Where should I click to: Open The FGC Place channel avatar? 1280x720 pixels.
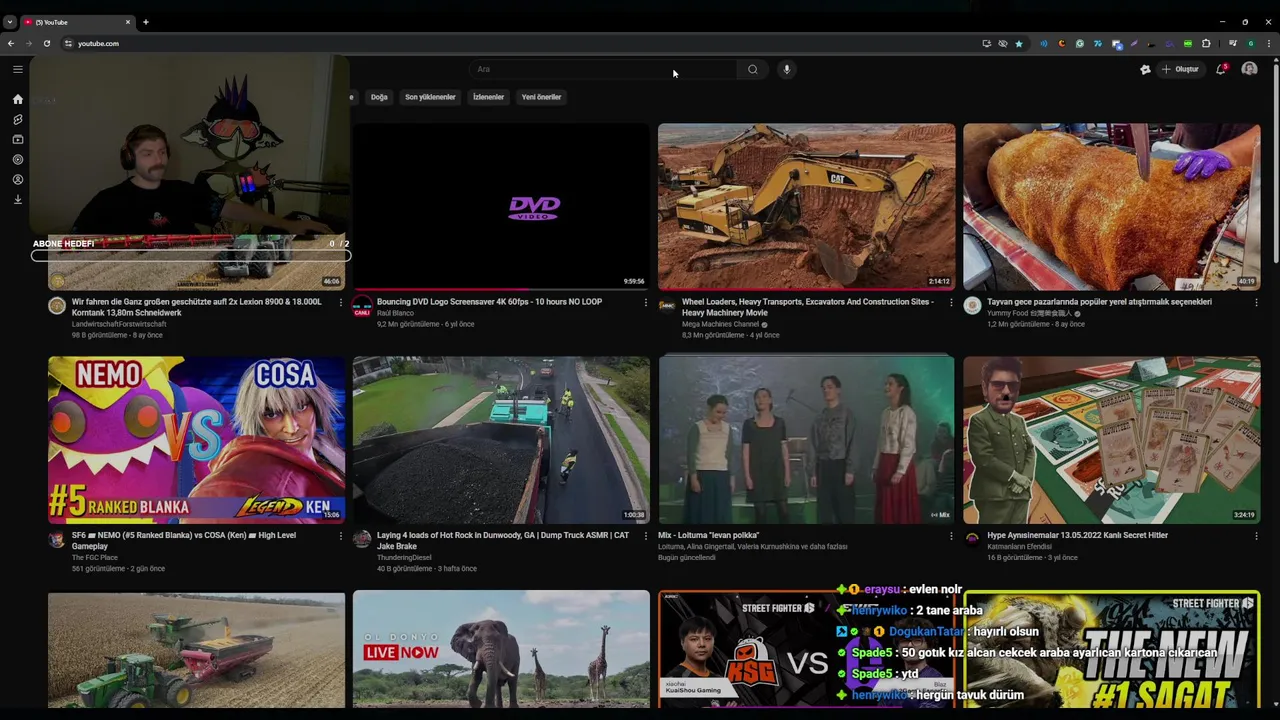tap(57, 540)
